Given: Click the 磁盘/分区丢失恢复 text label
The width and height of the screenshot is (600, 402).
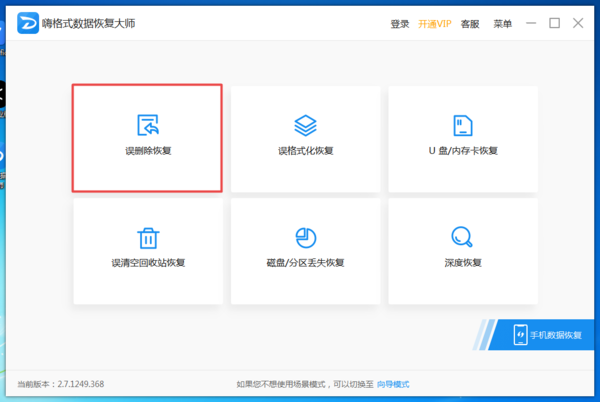Looking at the screenshot, I should (305, 263).
